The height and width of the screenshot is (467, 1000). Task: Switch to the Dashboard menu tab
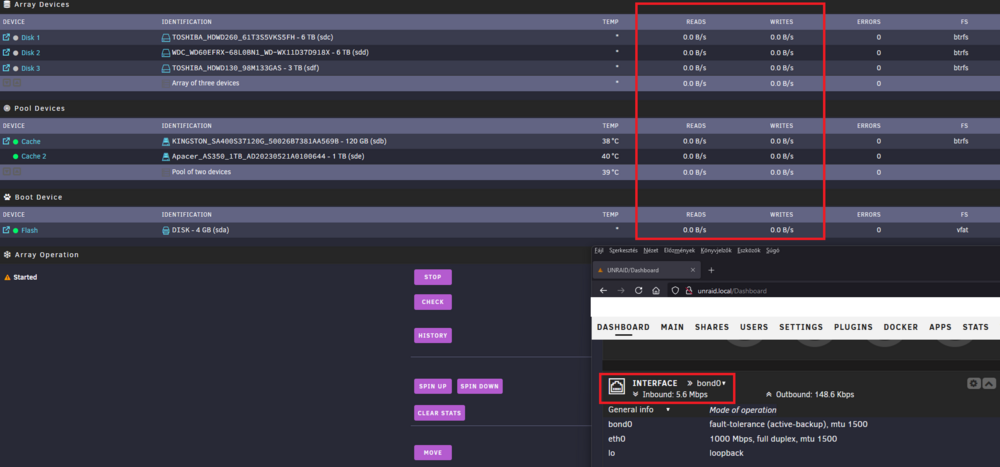point(623,327)
